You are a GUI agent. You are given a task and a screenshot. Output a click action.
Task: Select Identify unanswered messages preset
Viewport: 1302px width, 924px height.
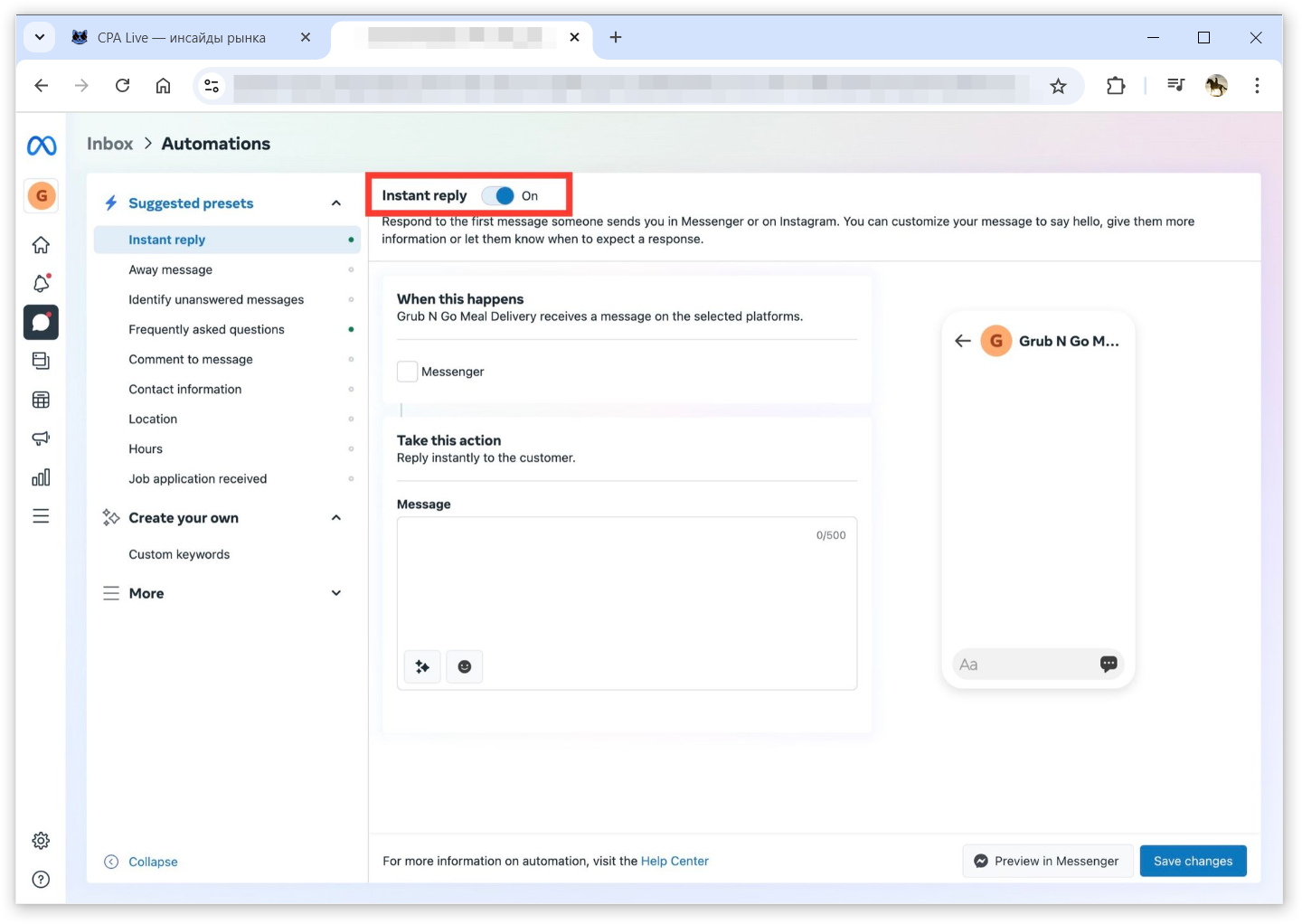[x=227, y=299]
